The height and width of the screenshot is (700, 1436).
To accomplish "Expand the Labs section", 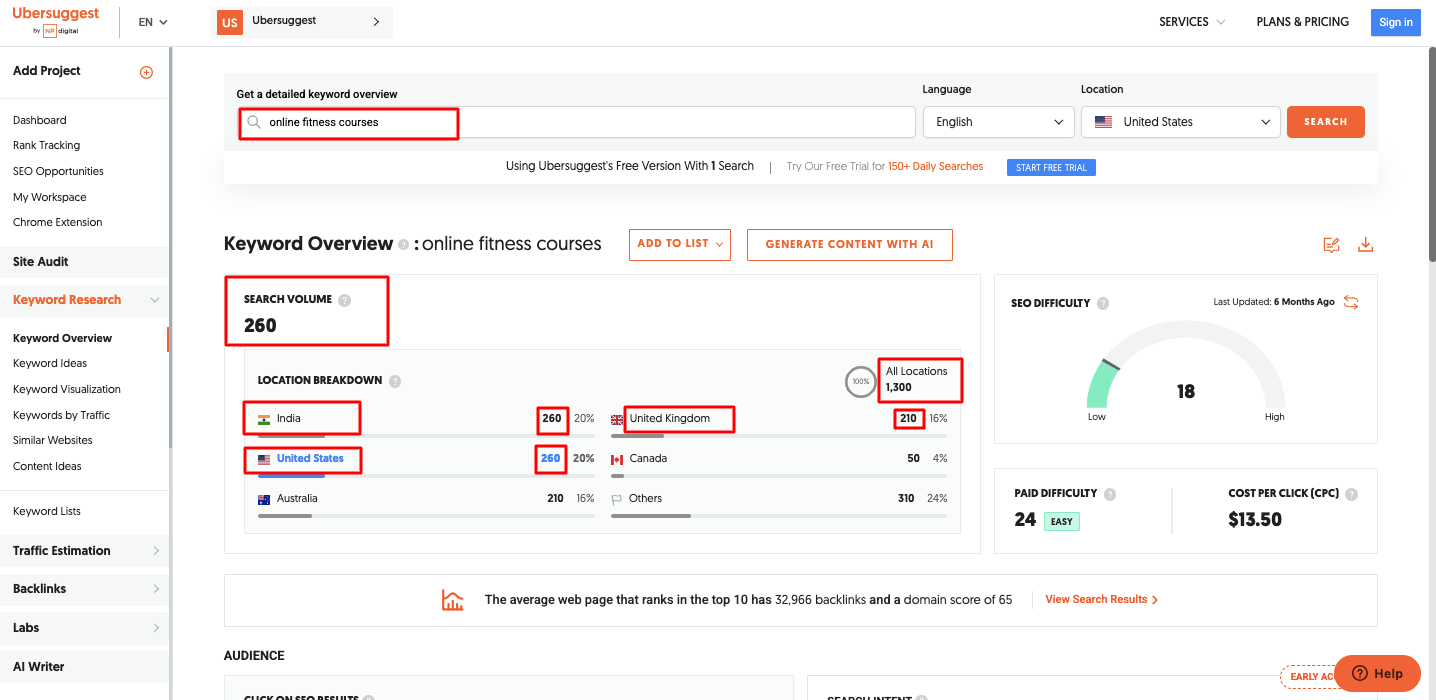I will [x=156, y=628].
